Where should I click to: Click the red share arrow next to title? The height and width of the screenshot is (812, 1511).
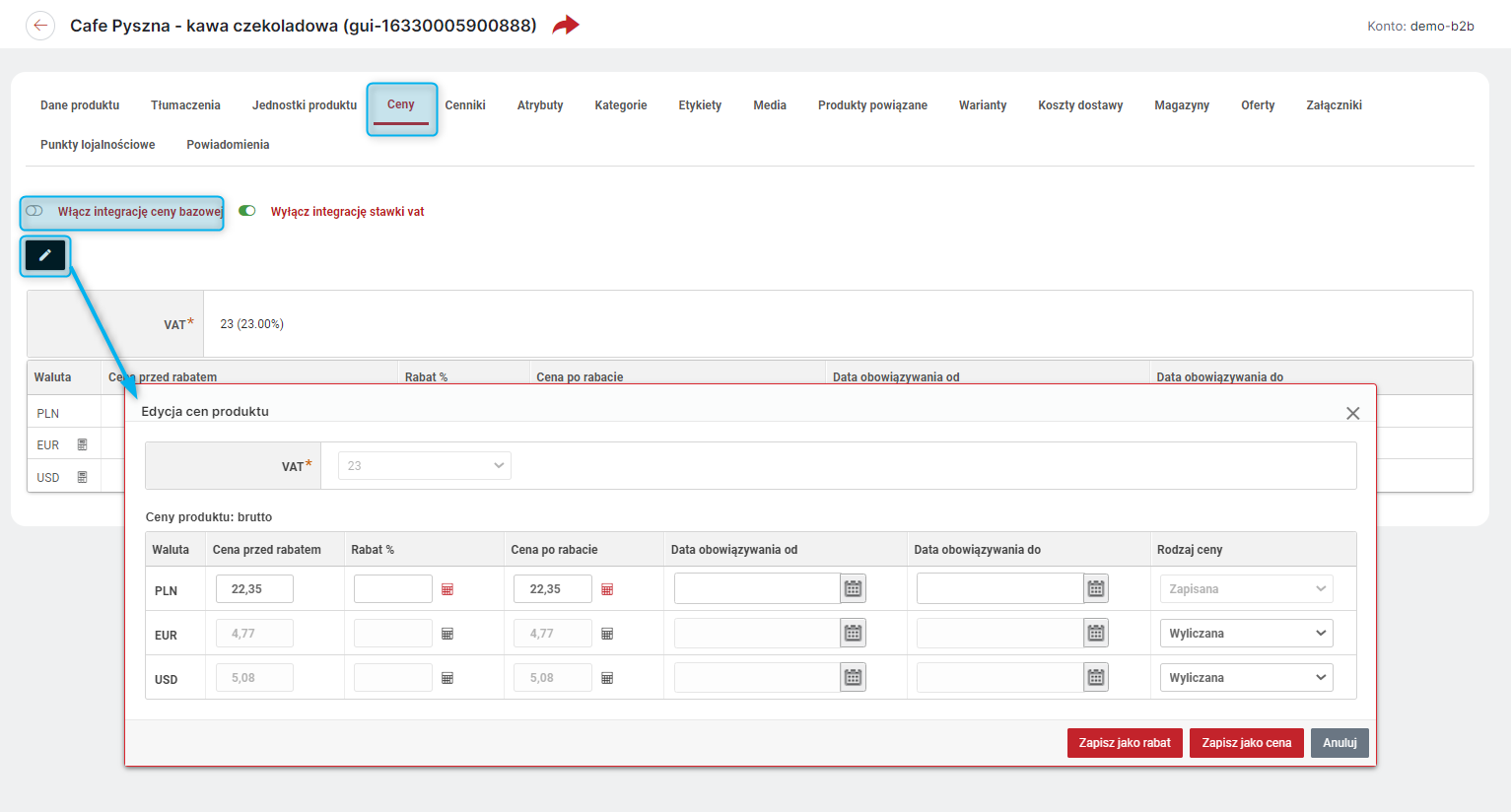coord(566,26)
